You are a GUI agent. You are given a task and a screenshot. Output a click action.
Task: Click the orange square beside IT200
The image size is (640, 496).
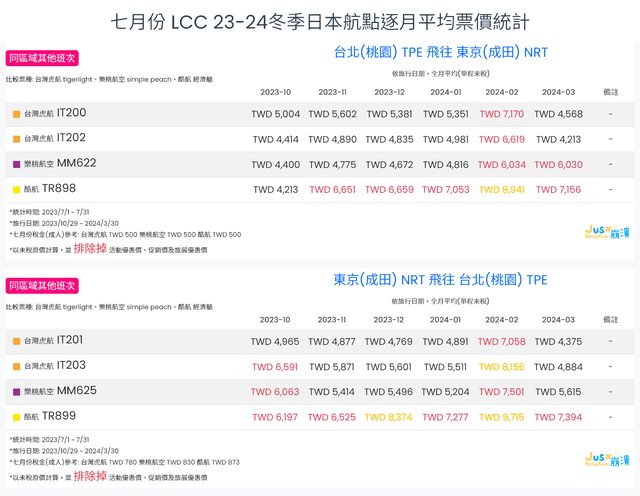17,114
